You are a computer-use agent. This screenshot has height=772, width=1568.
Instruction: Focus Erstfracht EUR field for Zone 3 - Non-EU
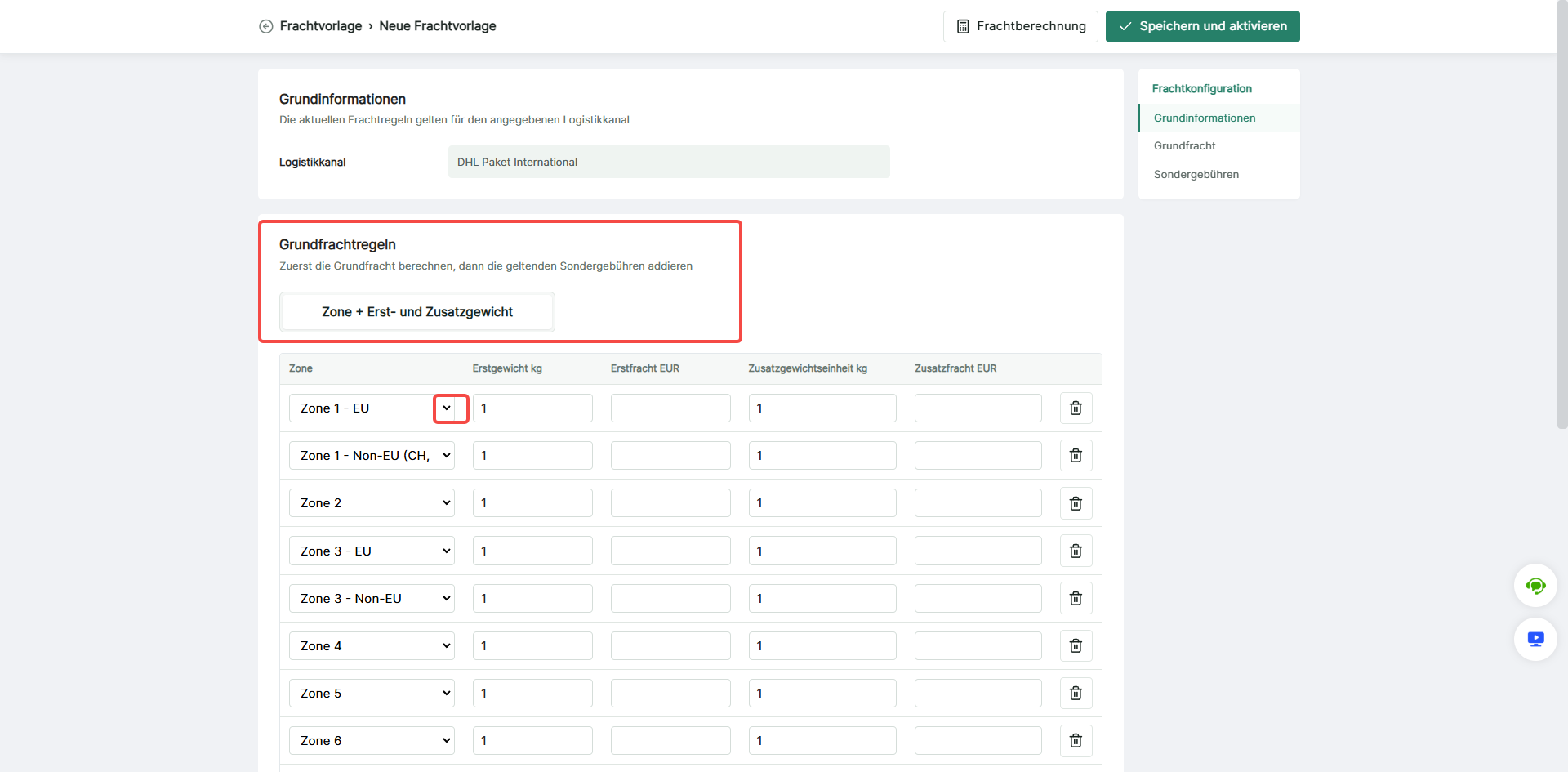tap(670, 599)
